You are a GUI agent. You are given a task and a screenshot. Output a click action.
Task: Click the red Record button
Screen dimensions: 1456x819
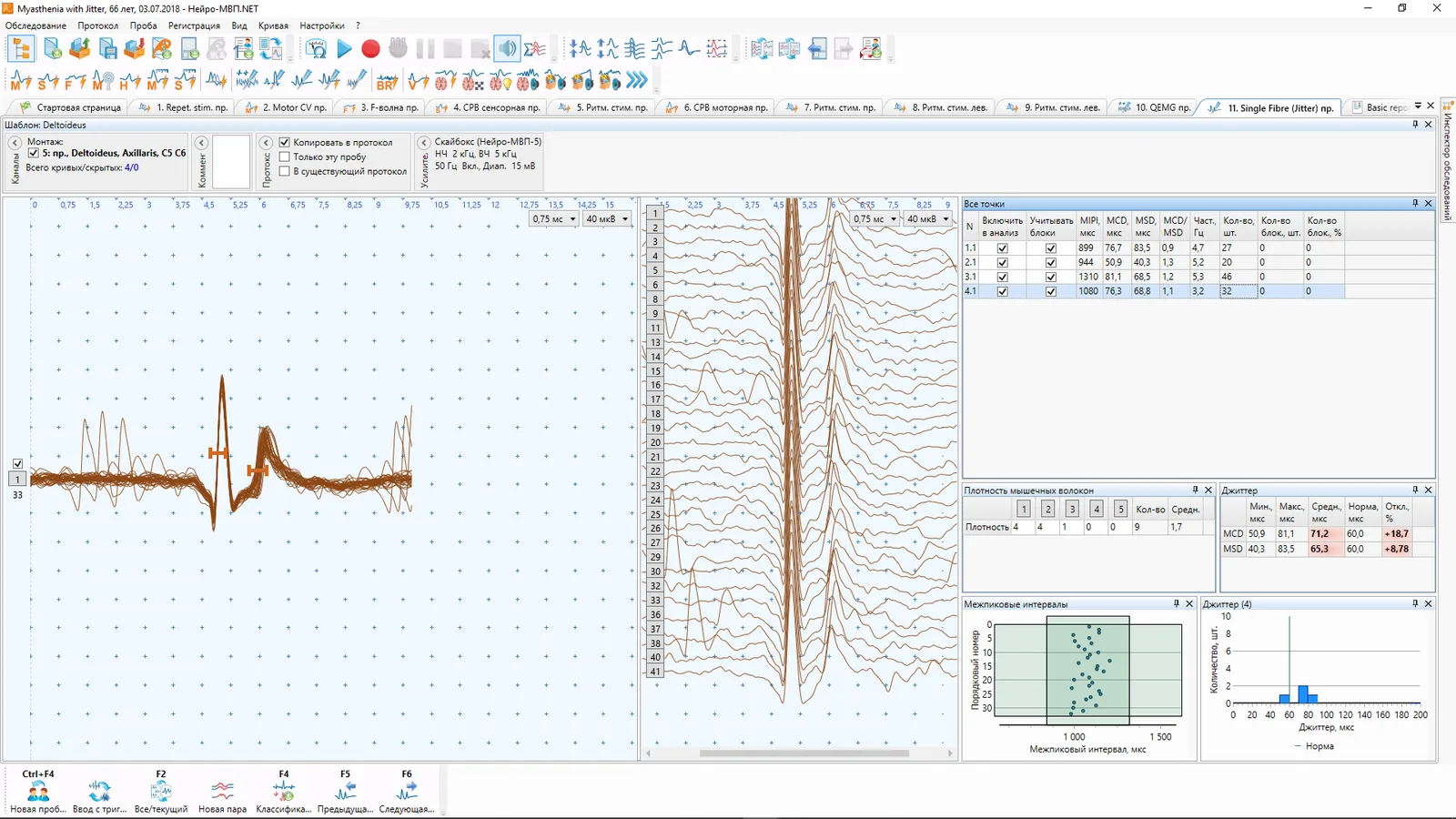(x=370, y=49)
